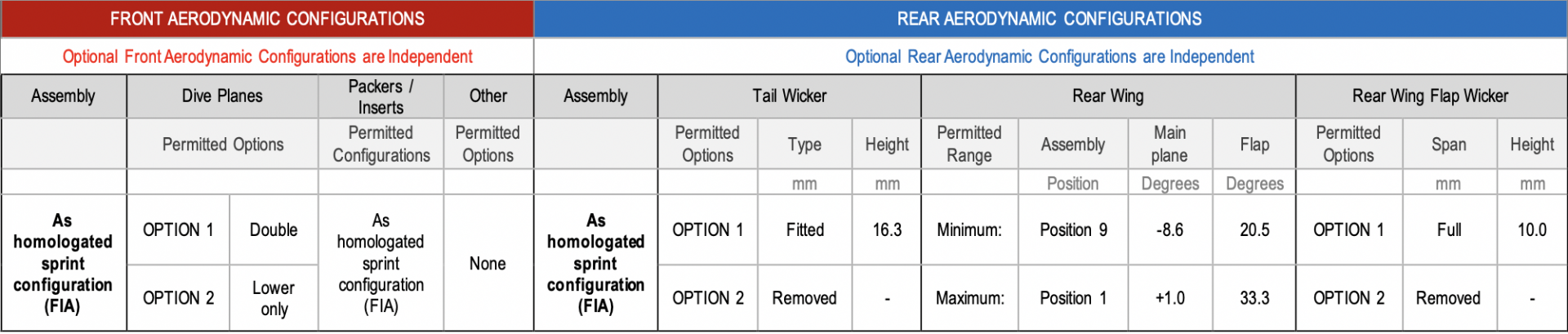Select the Tail Wicker column header
Screen dimensions: 1568x334
pyautogui.click(x=789, y=96)
